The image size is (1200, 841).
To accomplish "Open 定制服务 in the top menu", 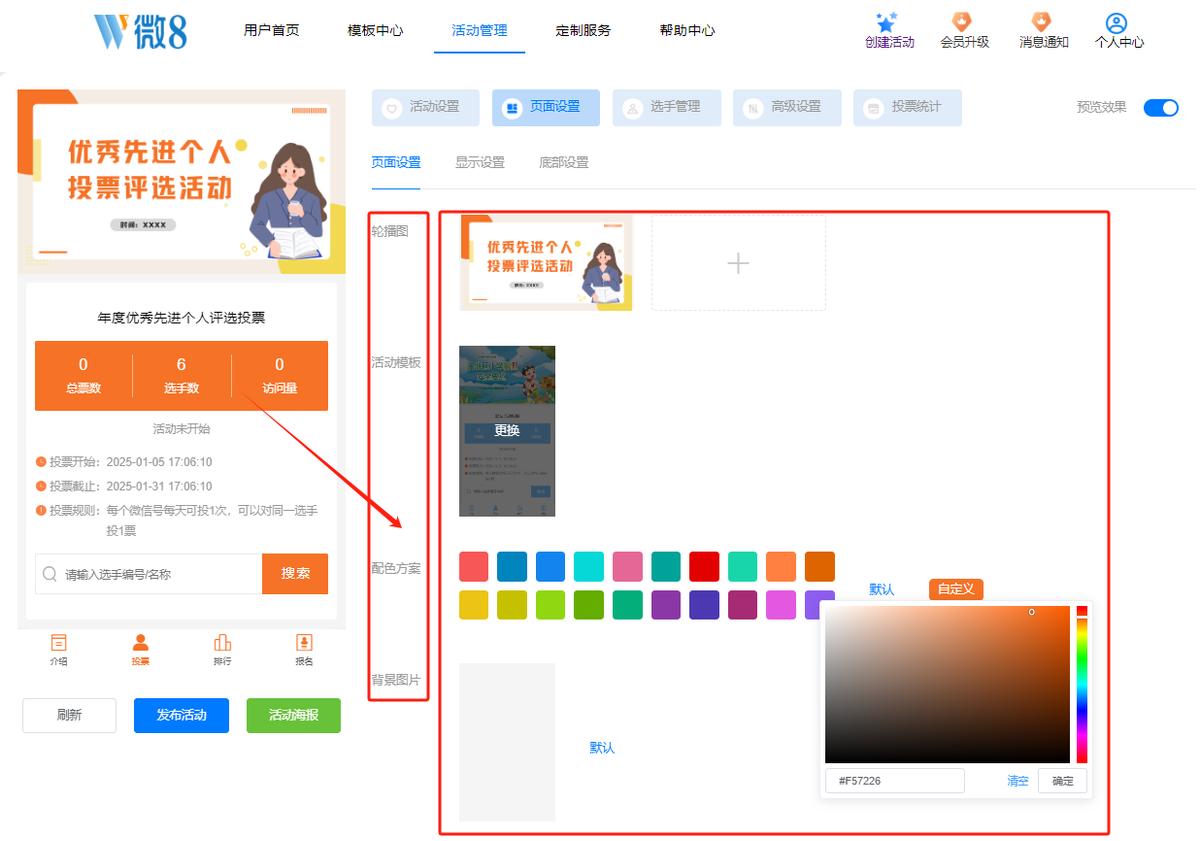I will (x=583, y=30).
